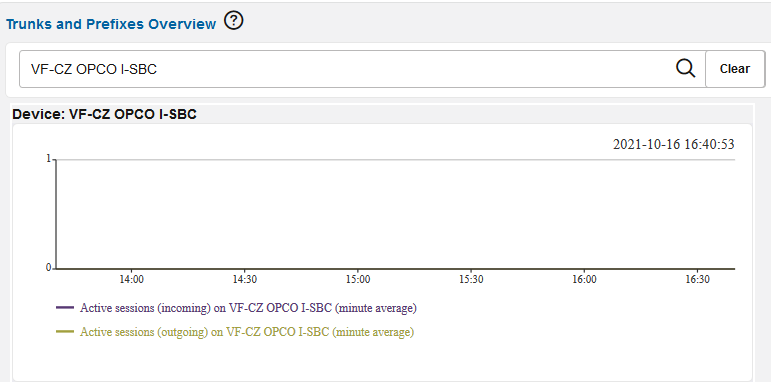This screenshot has width=771, height=382.
Task: Click the y-axis label 0
Action: pos(48,267)
